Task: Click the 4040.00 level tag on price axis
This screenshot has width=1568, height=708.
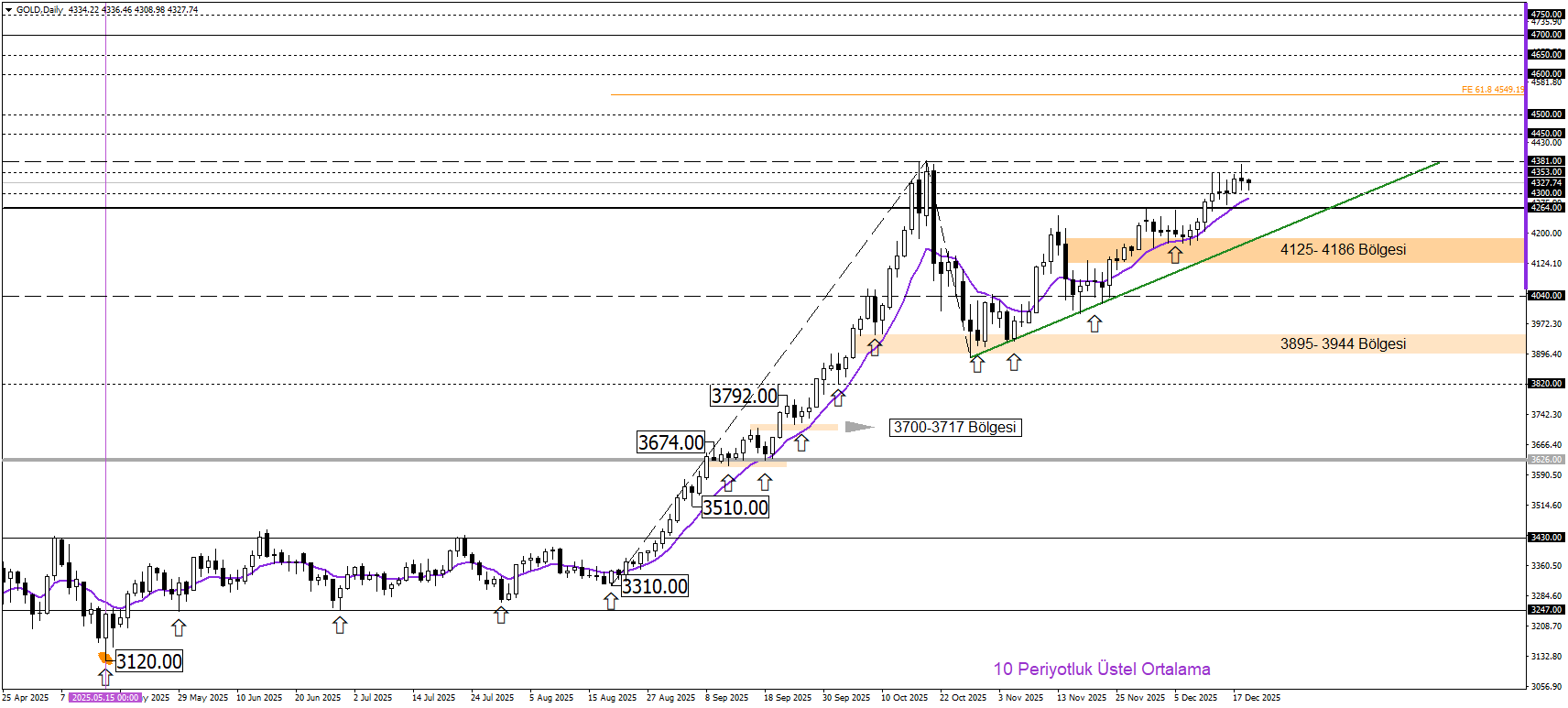Action: (x=1546, y=296)
